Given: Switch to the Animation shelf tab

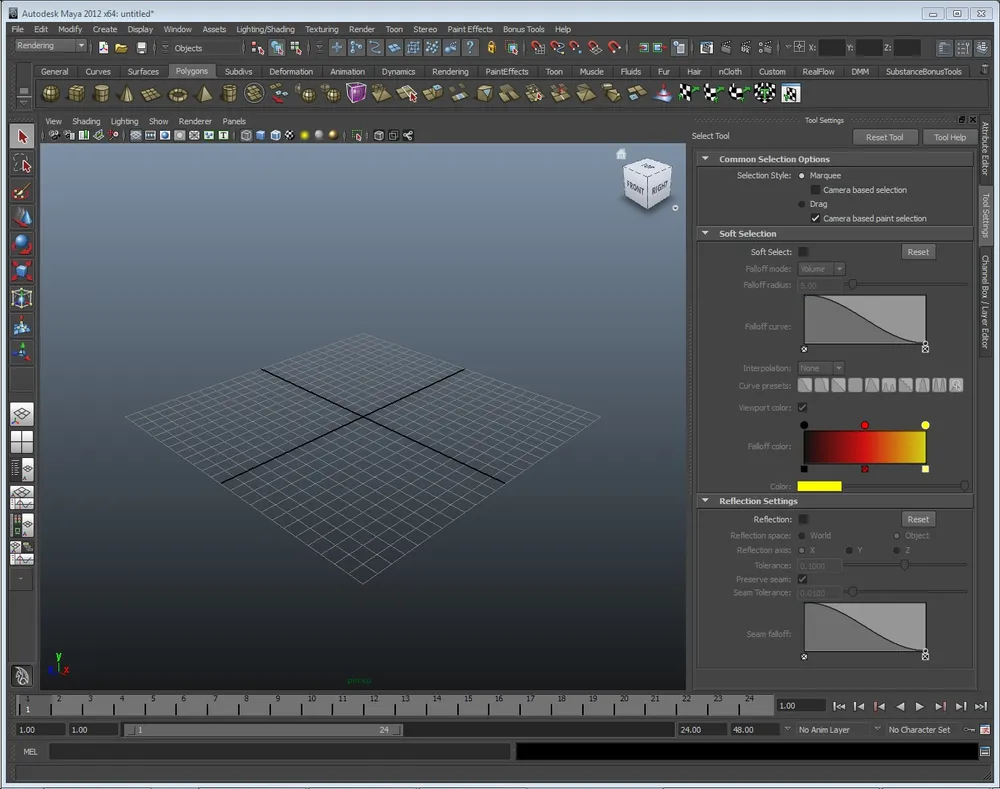Looking at the screenshot, I should pos(347,72).
